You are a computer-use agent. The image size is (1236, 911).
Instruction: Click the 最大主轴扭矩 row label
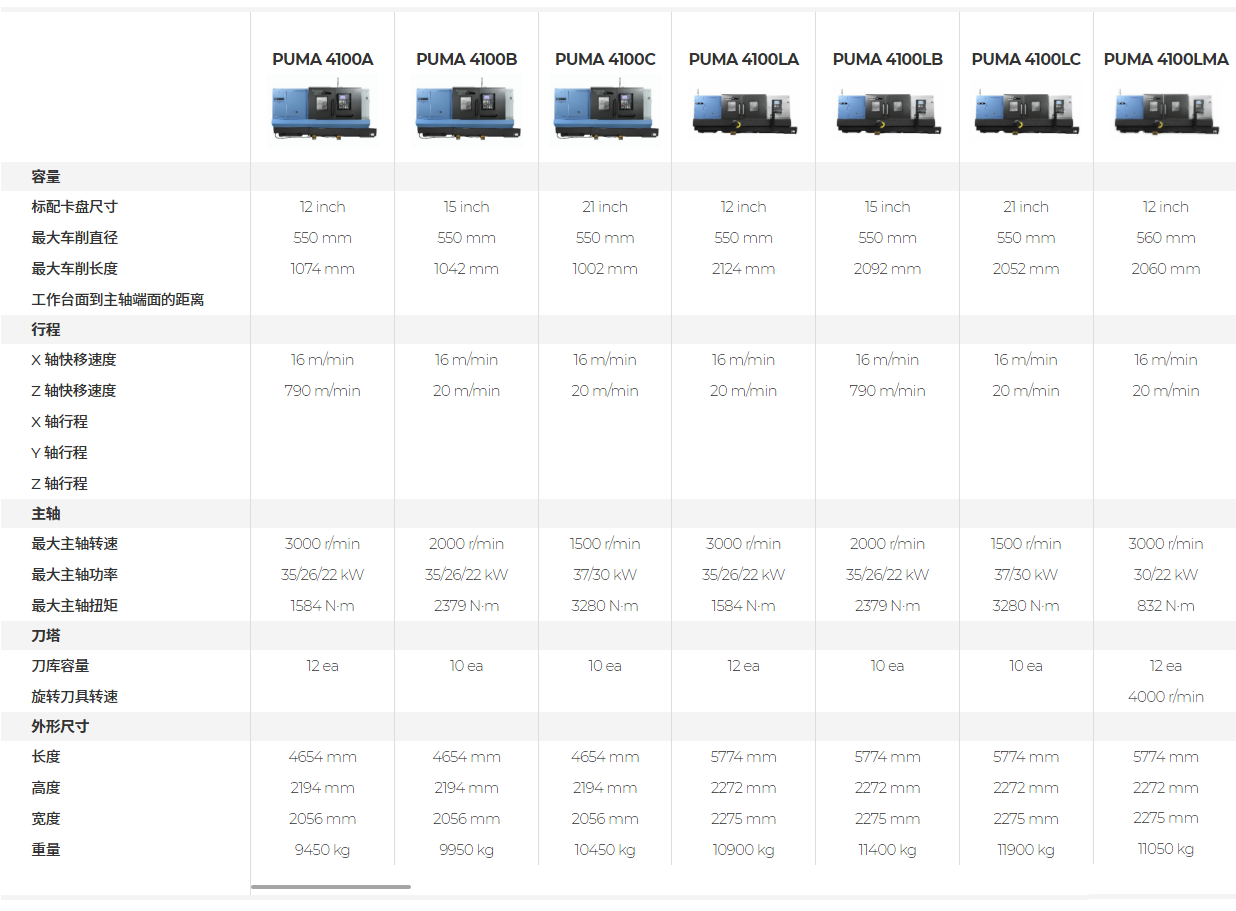pyautogui.click(x=74, y=606)
